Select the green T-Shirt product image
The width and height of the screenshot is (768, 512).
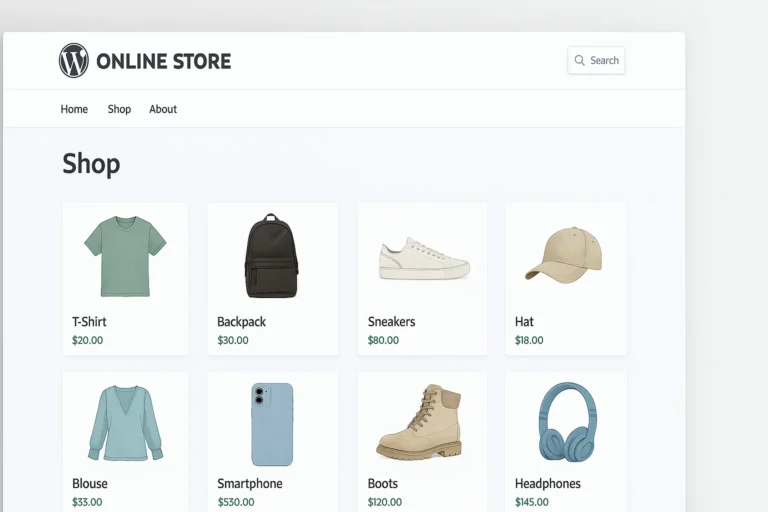125,256
